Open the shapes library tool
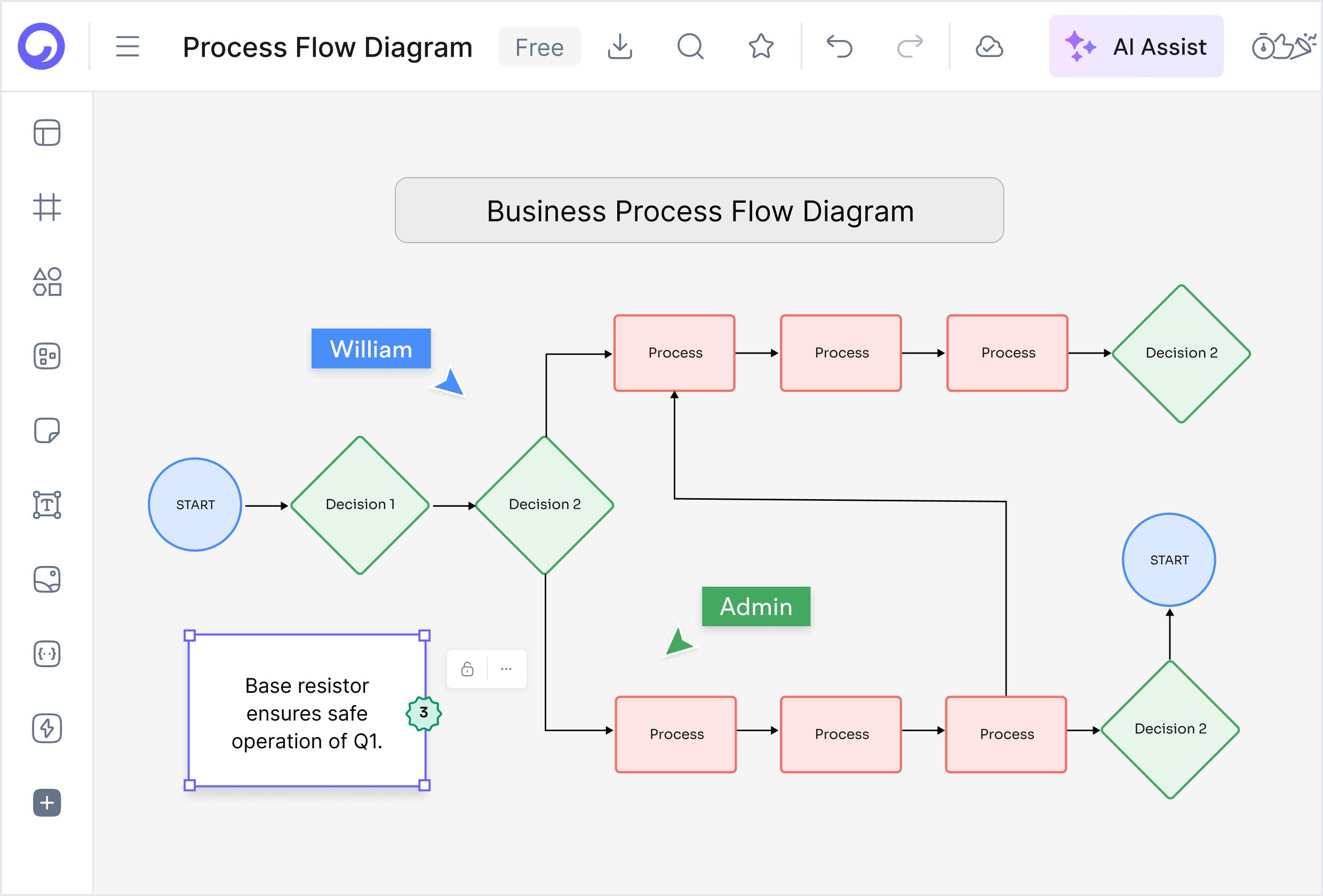Screen dimensions: 1323x896 pyautogui.click(x=47, y=282)
